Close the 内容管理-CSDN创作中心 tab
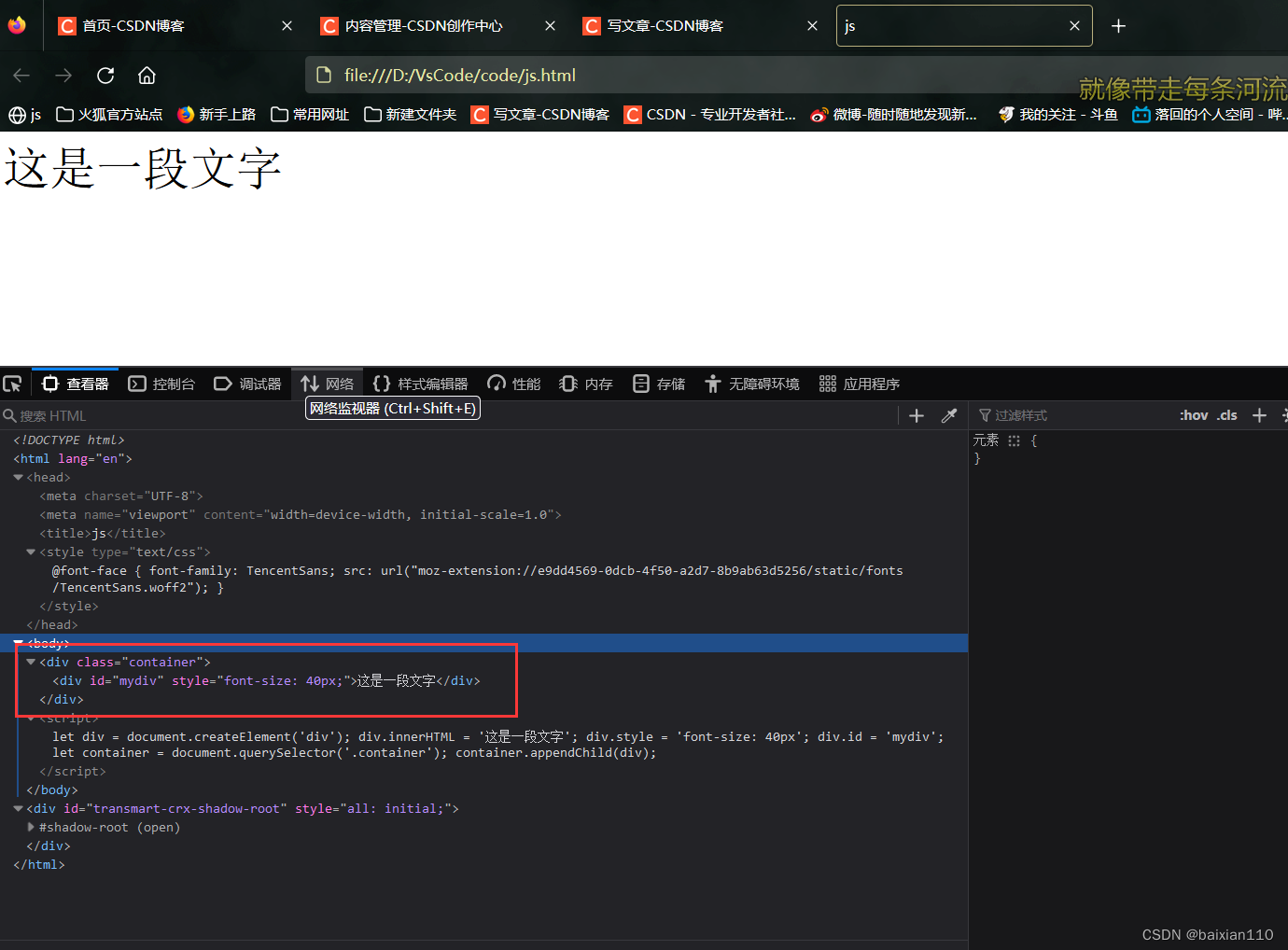The width and height of the screenshot is (1288, 950). tap(550, 26)
